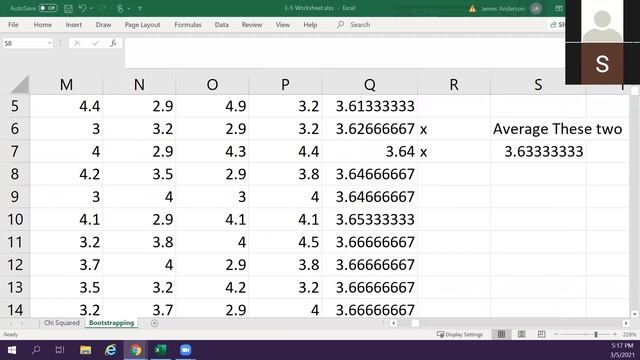Expand the Name Box dropdown arrow
640x360 pixels.
[49, 43]
